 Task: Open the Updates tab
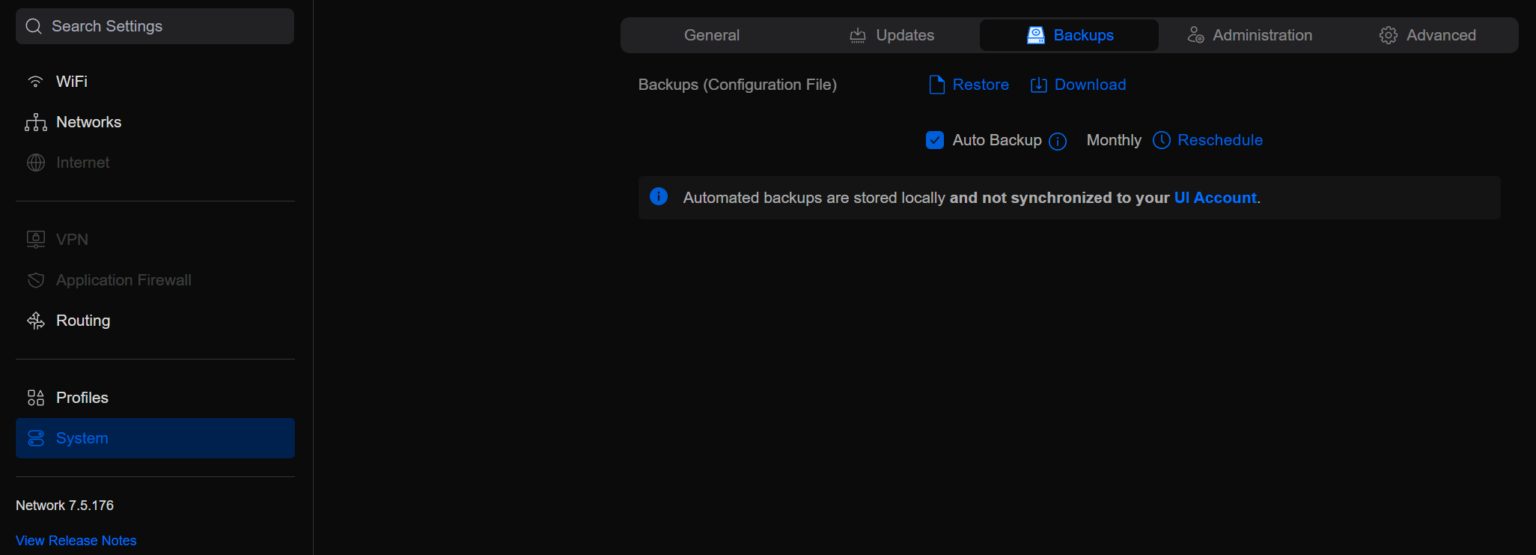[x=892, y=35]
